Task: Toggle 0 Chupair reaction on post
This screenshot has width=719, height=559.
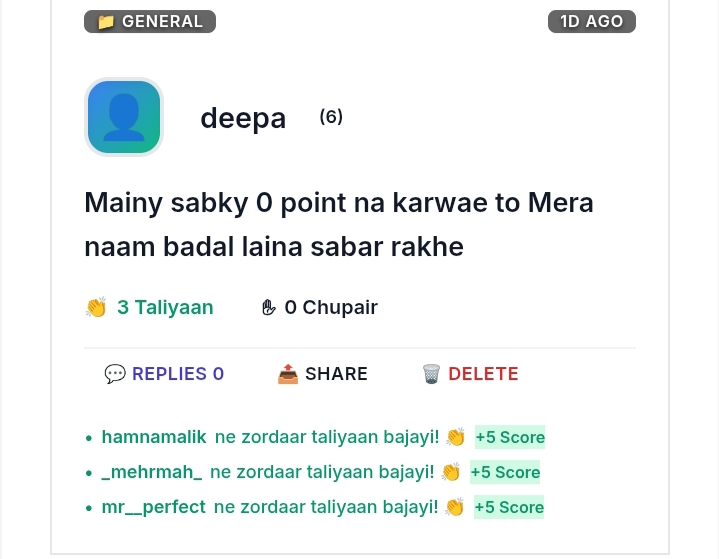Action: click(x=319, y=307)
